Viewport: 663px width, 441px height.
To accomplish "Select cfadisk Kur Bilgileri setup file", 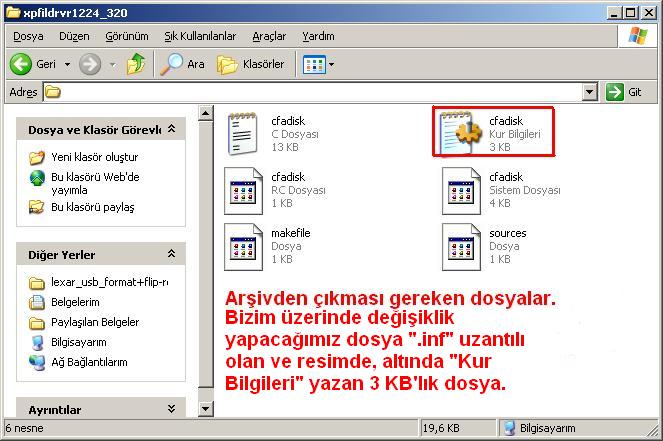I will click(461, 132).
